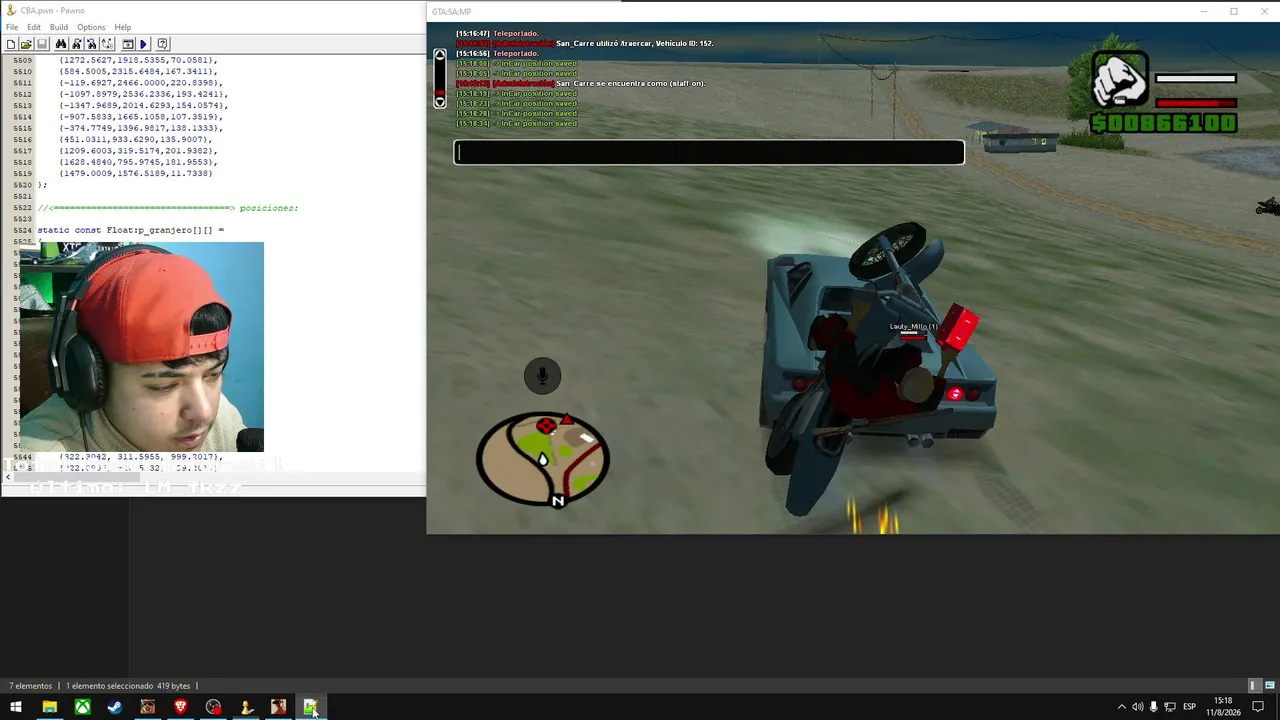Switch File Explorer to large icons view
Viewport: 1280px width, 720px height.
1270,686
